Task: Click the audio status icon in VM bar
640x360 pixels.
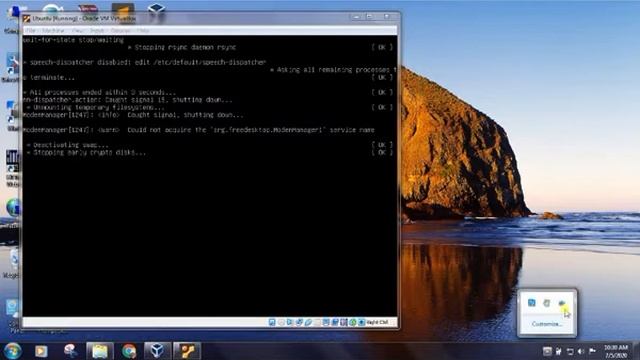Action: coord(289,322)
